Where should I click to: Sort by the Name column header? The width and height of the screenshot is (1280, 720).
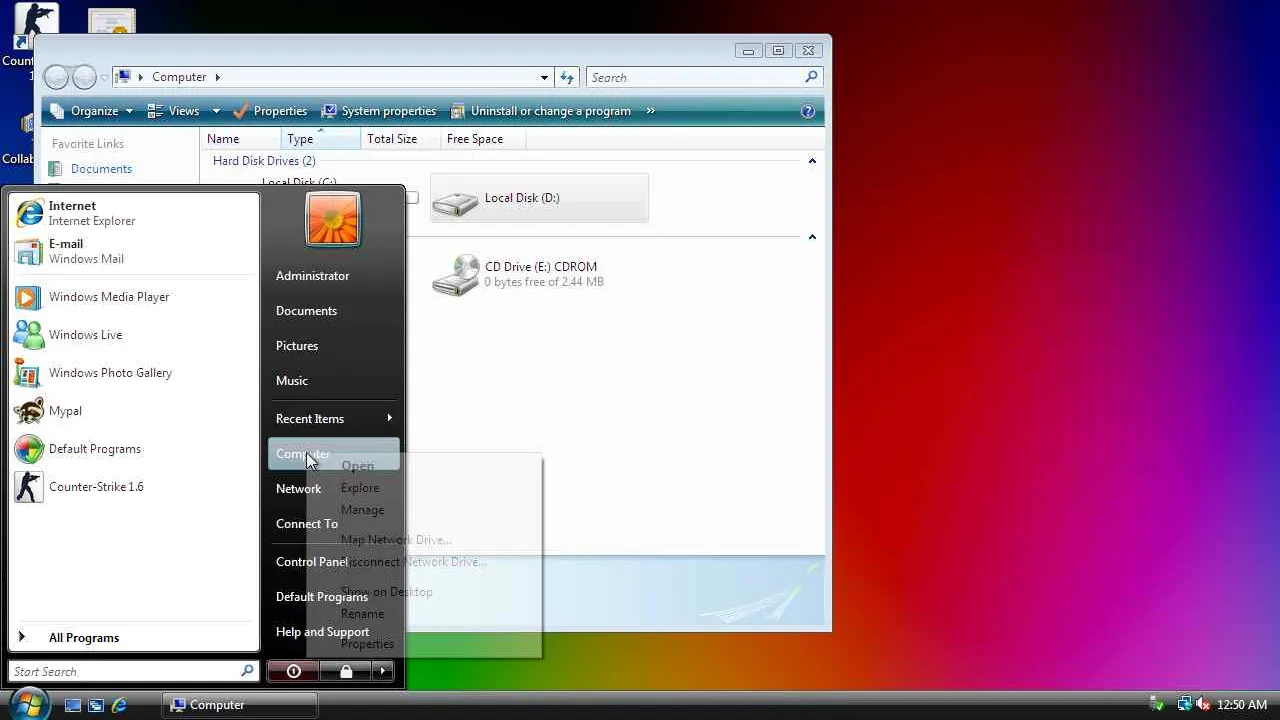240,139
